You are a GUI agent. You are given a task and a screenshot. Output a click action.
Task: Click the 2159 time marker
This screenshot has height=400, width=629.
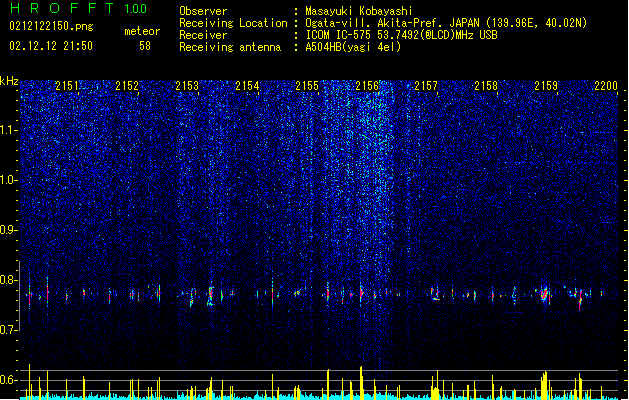click(x=546, y=85)
